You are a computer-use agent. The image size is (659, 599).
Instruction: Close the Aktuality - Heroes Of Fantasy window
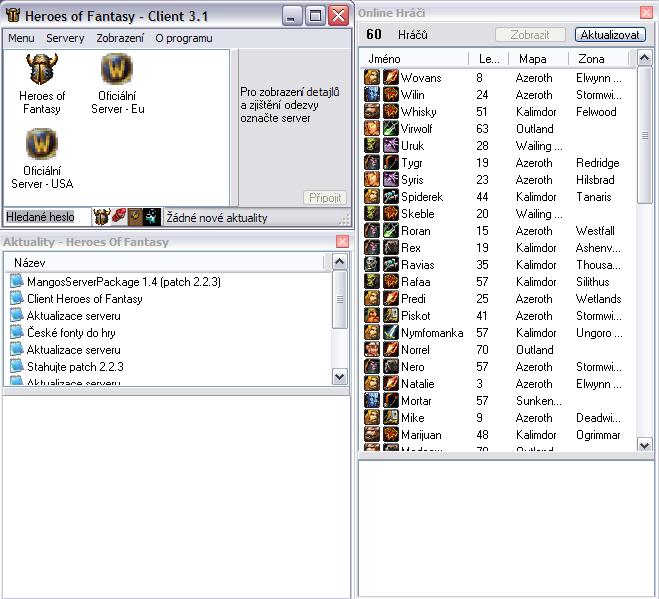pos(343,241)
